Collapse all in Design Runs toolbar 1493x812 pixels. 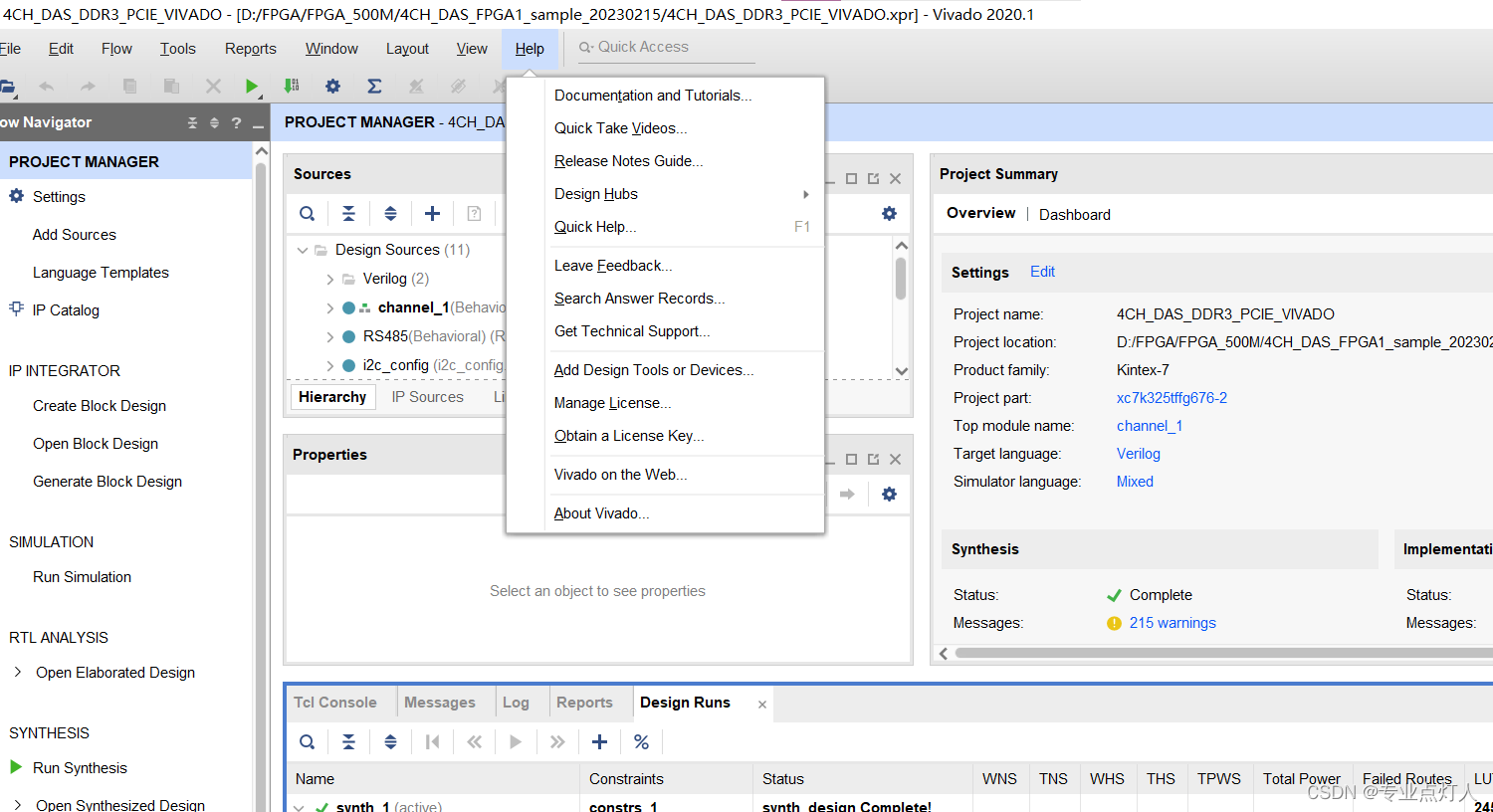[x=348, y=741]
